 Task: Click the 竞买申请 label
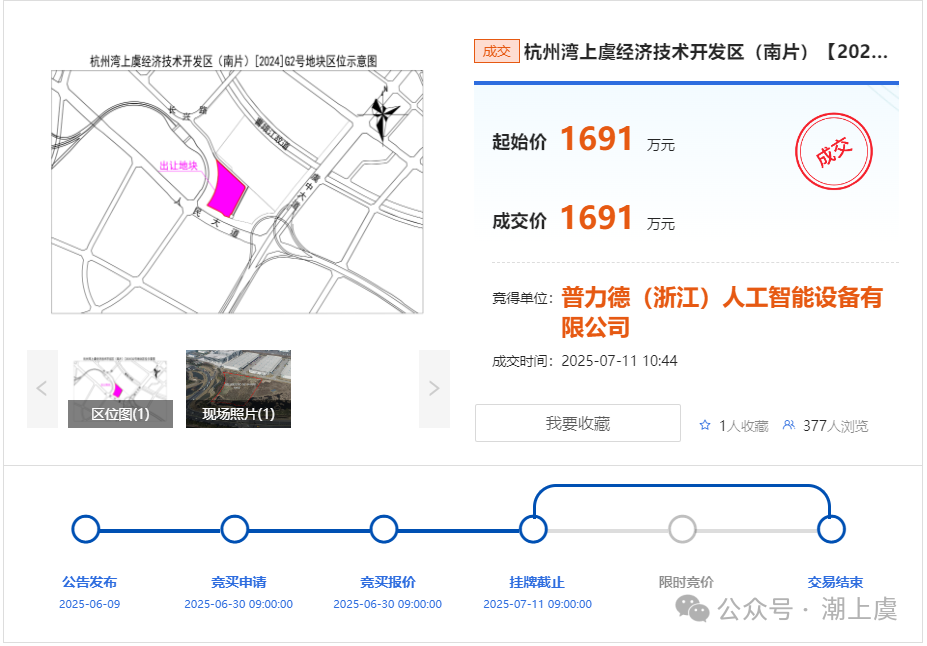[x=239, y=582]
